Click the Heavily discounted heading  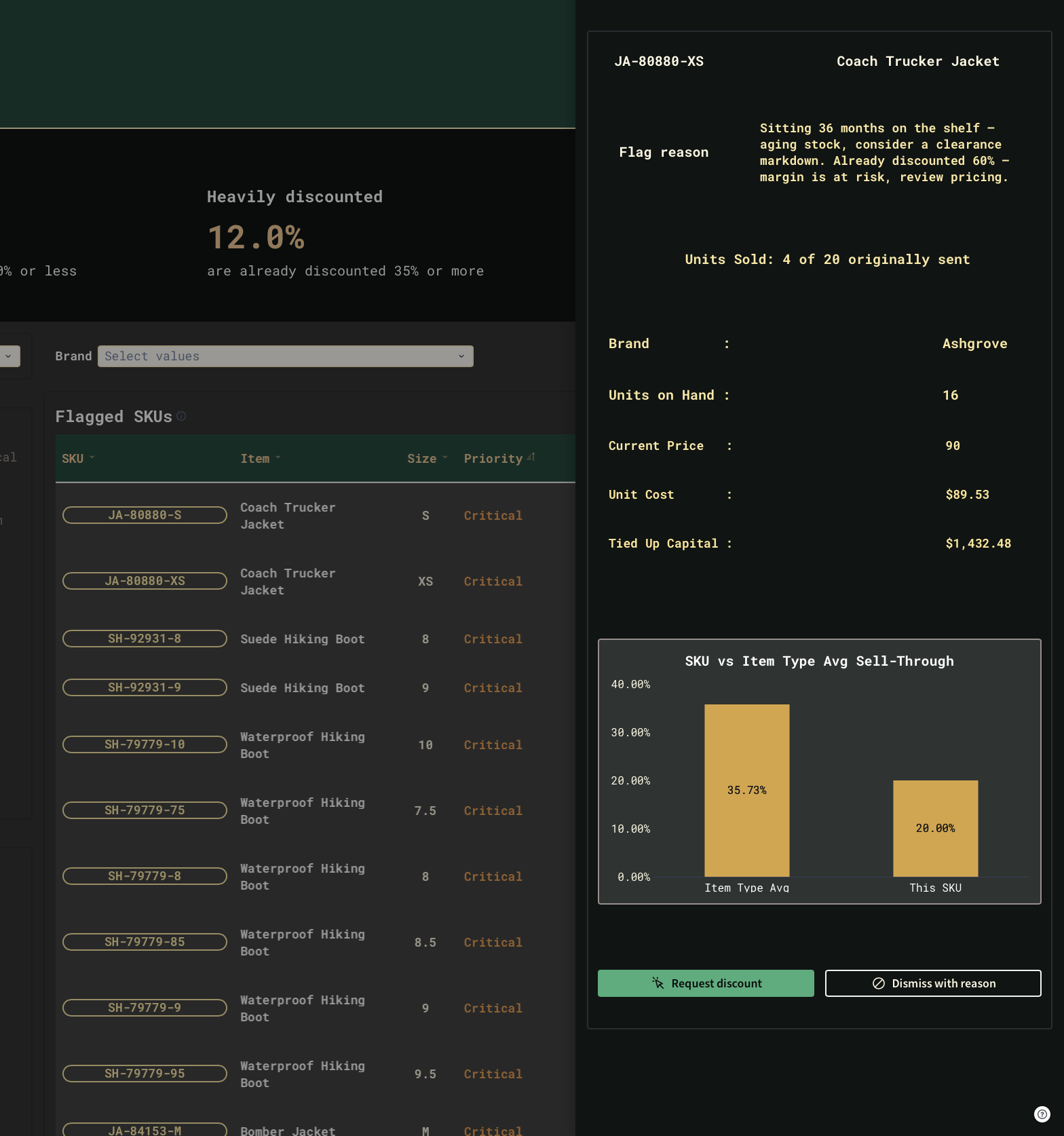coord(294,197)
